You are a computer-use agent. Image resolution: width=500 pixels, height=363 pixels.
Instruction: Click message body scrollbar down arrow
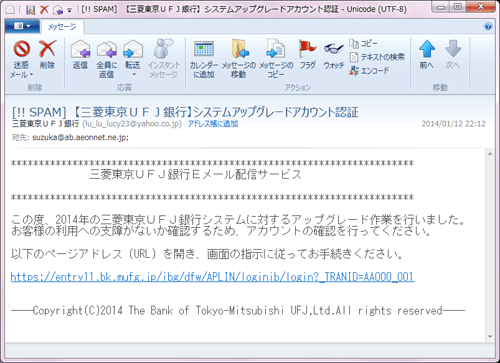coord(490,336)
